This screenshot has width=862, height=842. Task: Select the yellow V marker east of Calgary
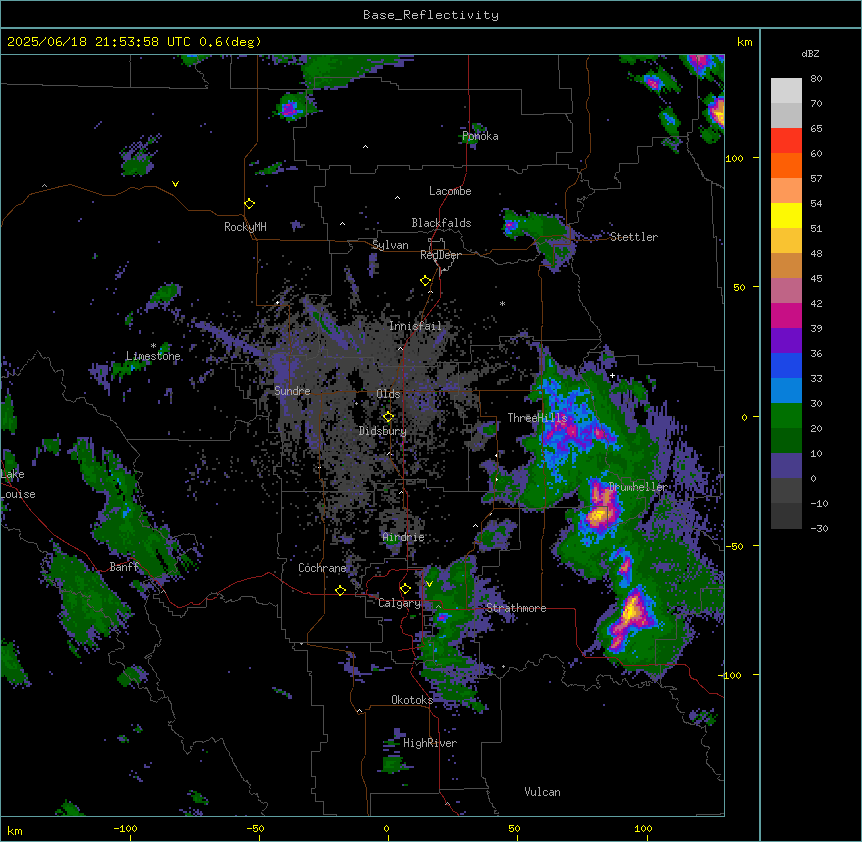tap(429, 584)
